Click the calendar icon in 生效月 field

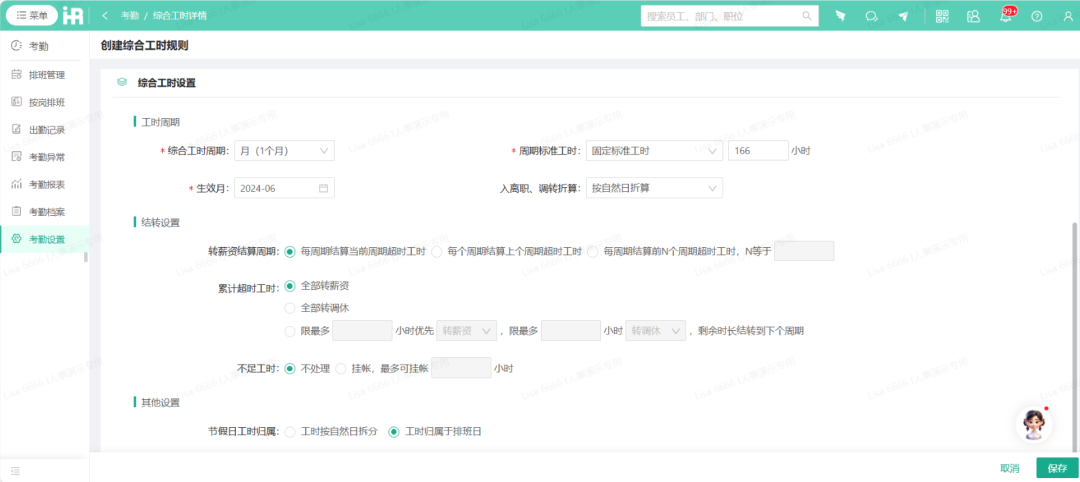click(x=323, y=188)
